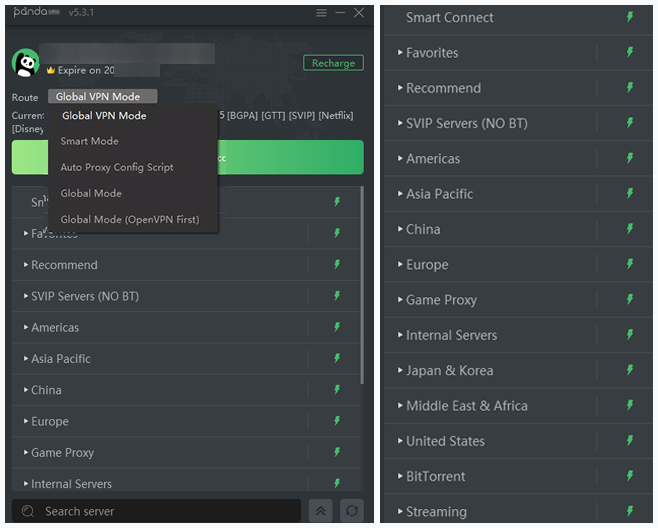Click lightning icon for Middle East & Africa
658x528 pixels.
click(x=630, y=405)
